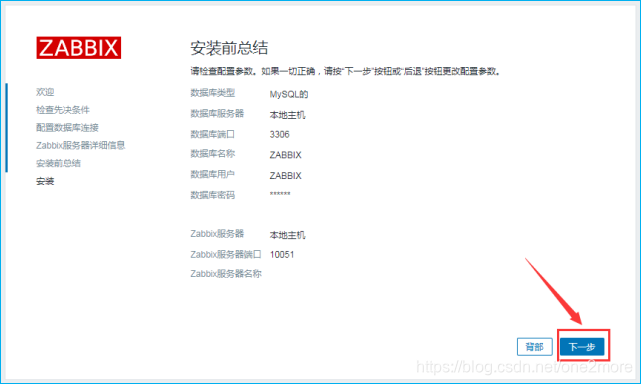Select the 安装前总结 step in sidebar
The image size is (642, 385).
pos(58,163)
